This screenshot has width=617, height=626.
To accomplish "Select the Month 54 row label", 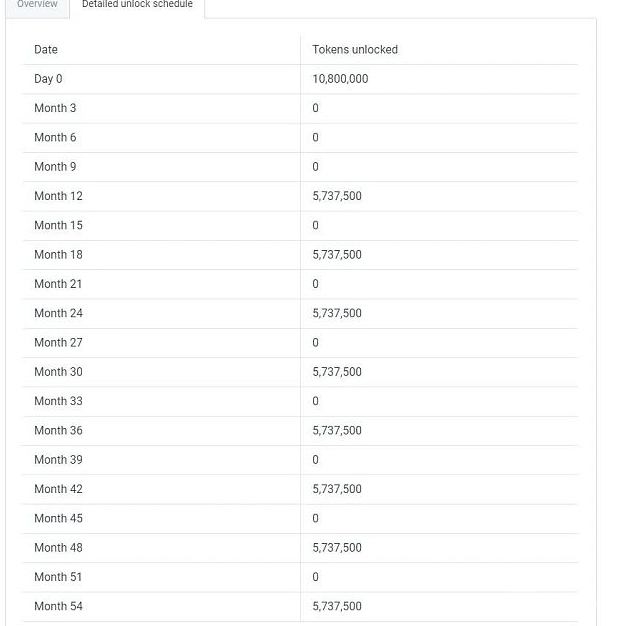I will [58, 606].
